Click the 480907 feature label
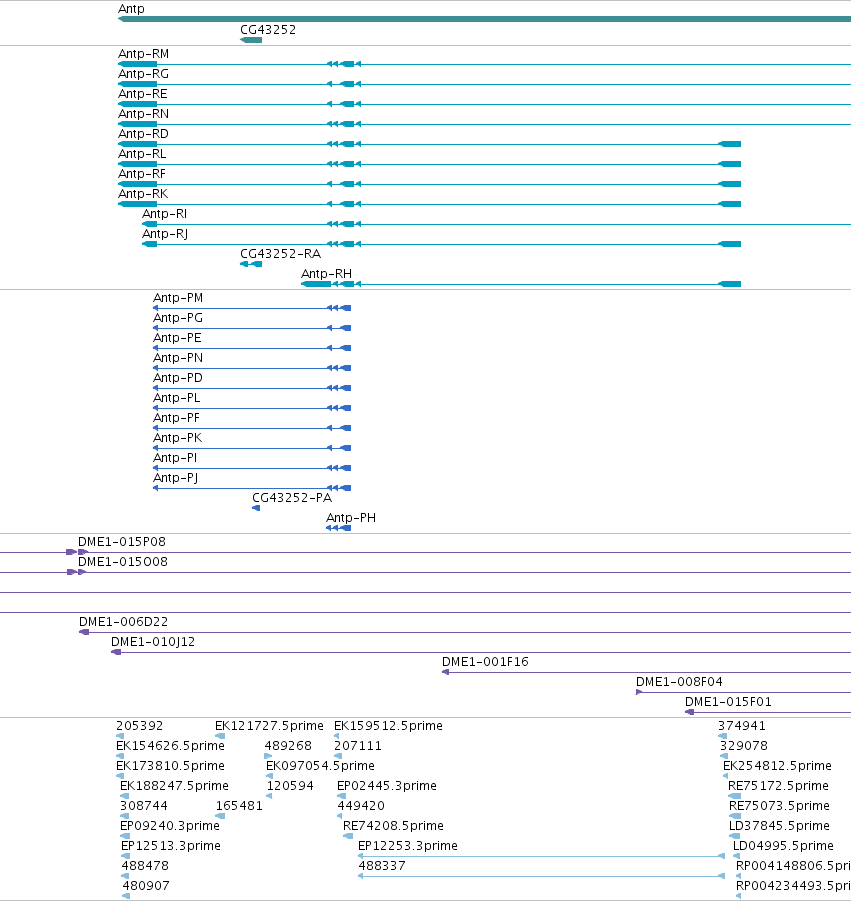The width and height of the screenshot is (851, 901). (146, 885)
